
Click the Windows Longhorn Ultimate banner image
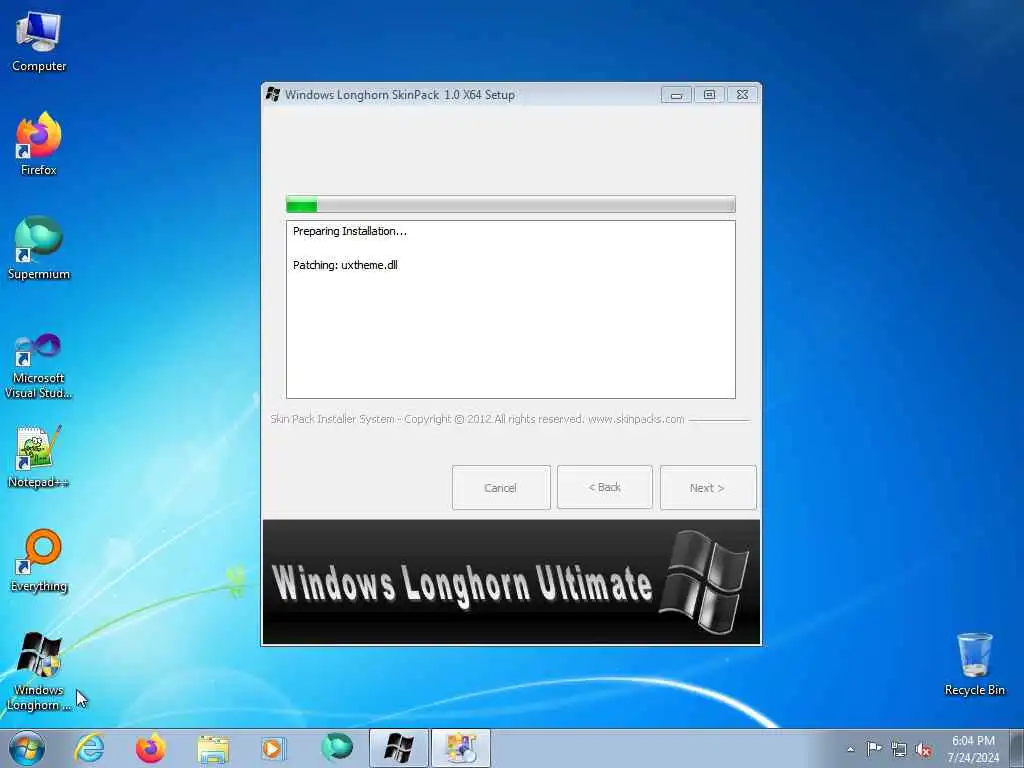[511, 582]
